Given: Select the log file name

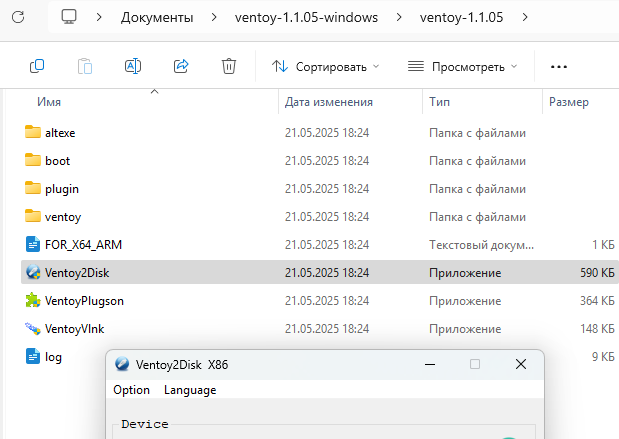Looking at the screenshot, I should point(53,357).
